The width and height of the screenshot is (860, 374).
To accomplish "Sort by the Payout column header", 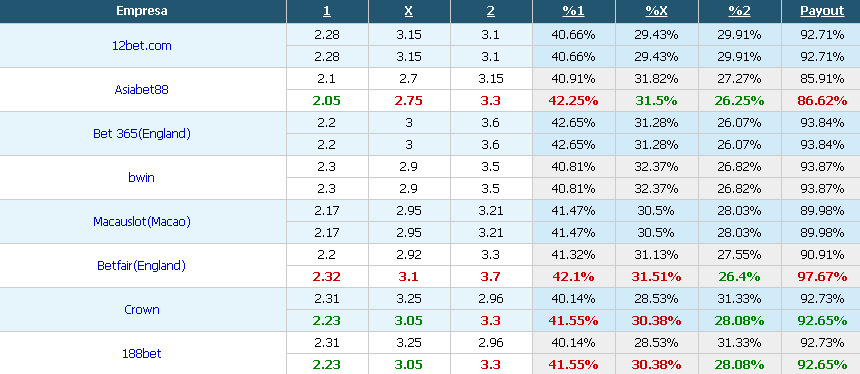I will coord(822,11).
